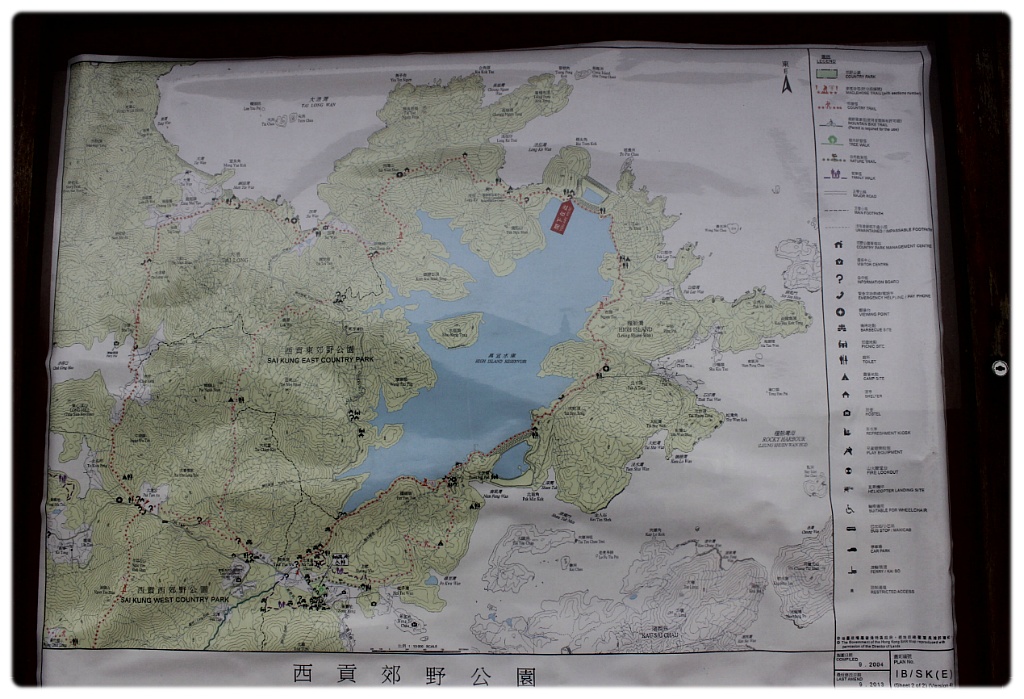Click the red stamp marker near the dam
Image resolution: width=1024 pixels, height=699 pixels.
pyautogui.click(x=558, y=216)
